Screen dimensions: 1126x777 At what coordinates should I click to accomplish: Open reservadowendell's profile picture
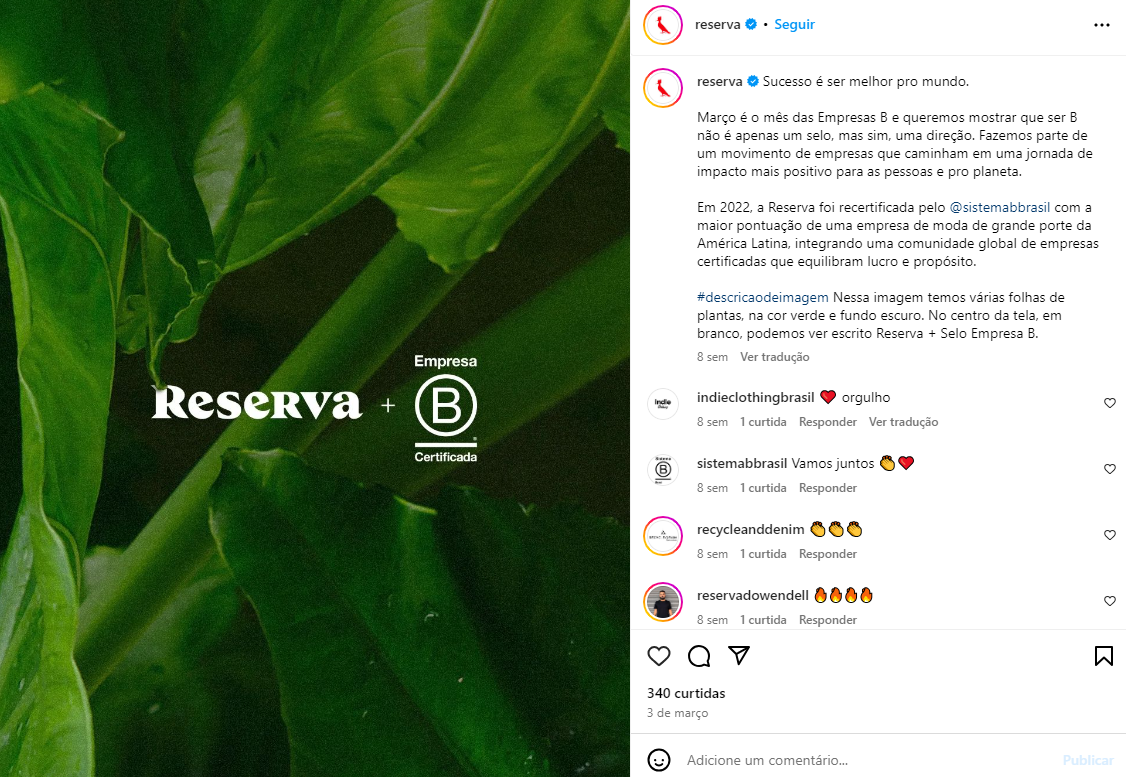[x=663, y=602]
